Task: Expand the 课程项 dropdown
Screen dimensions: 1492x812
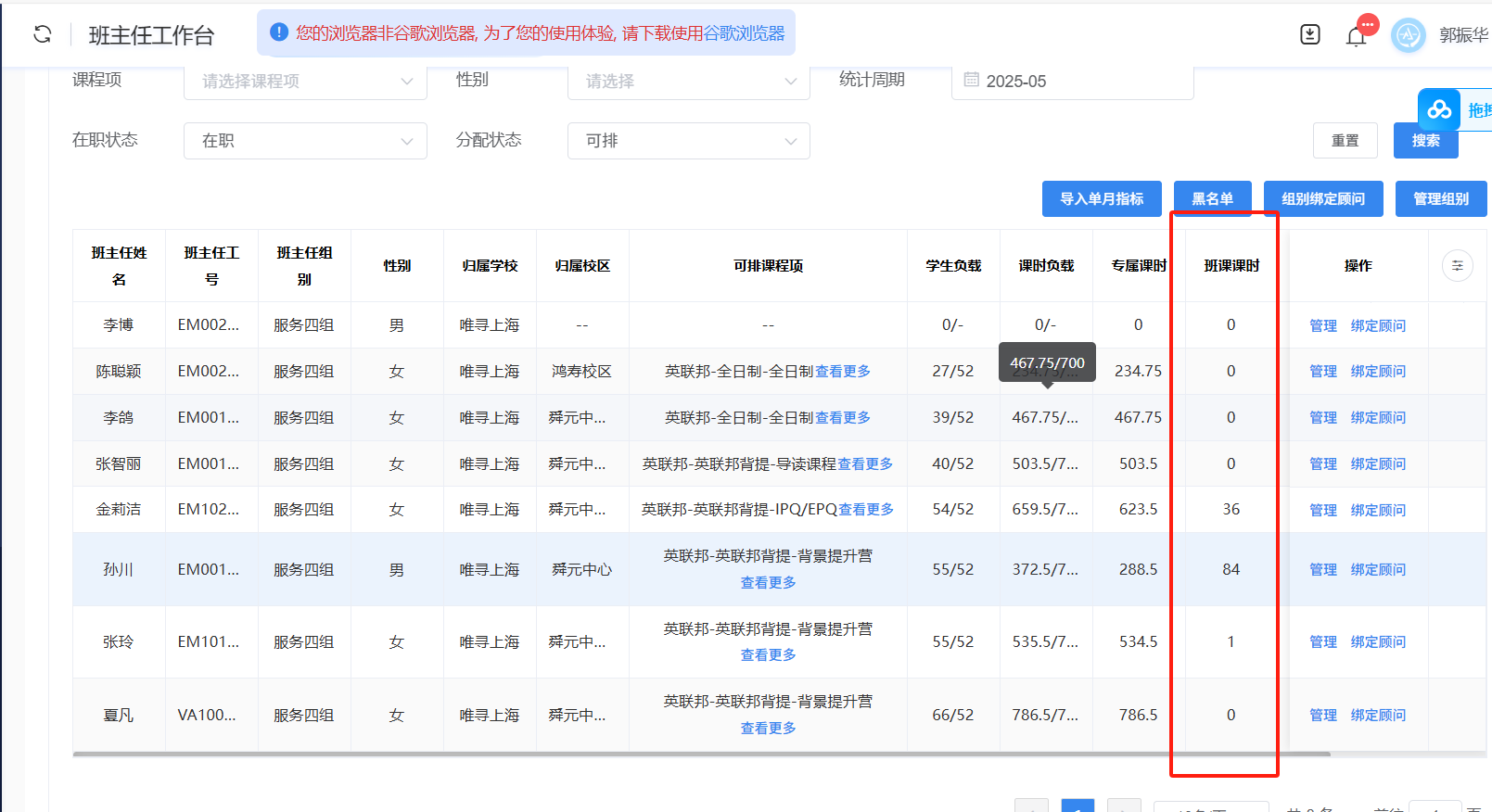Action: [x=305, y=82]
